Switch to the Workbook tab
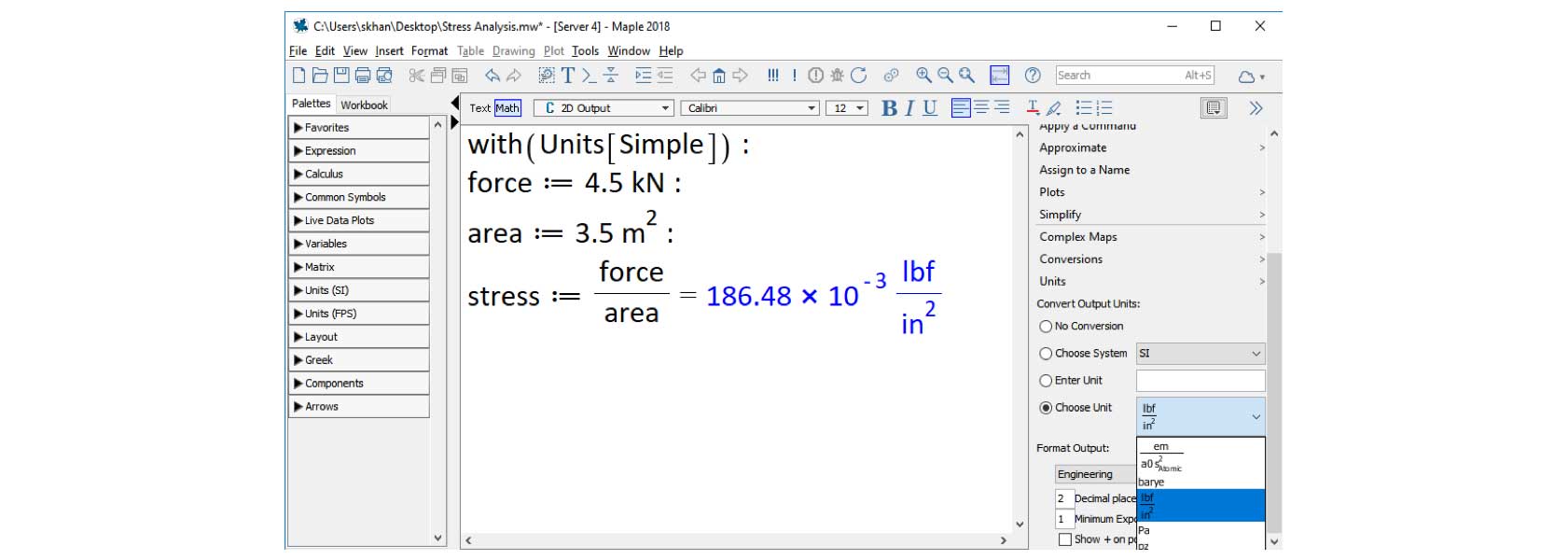 [x=364, y=105]
